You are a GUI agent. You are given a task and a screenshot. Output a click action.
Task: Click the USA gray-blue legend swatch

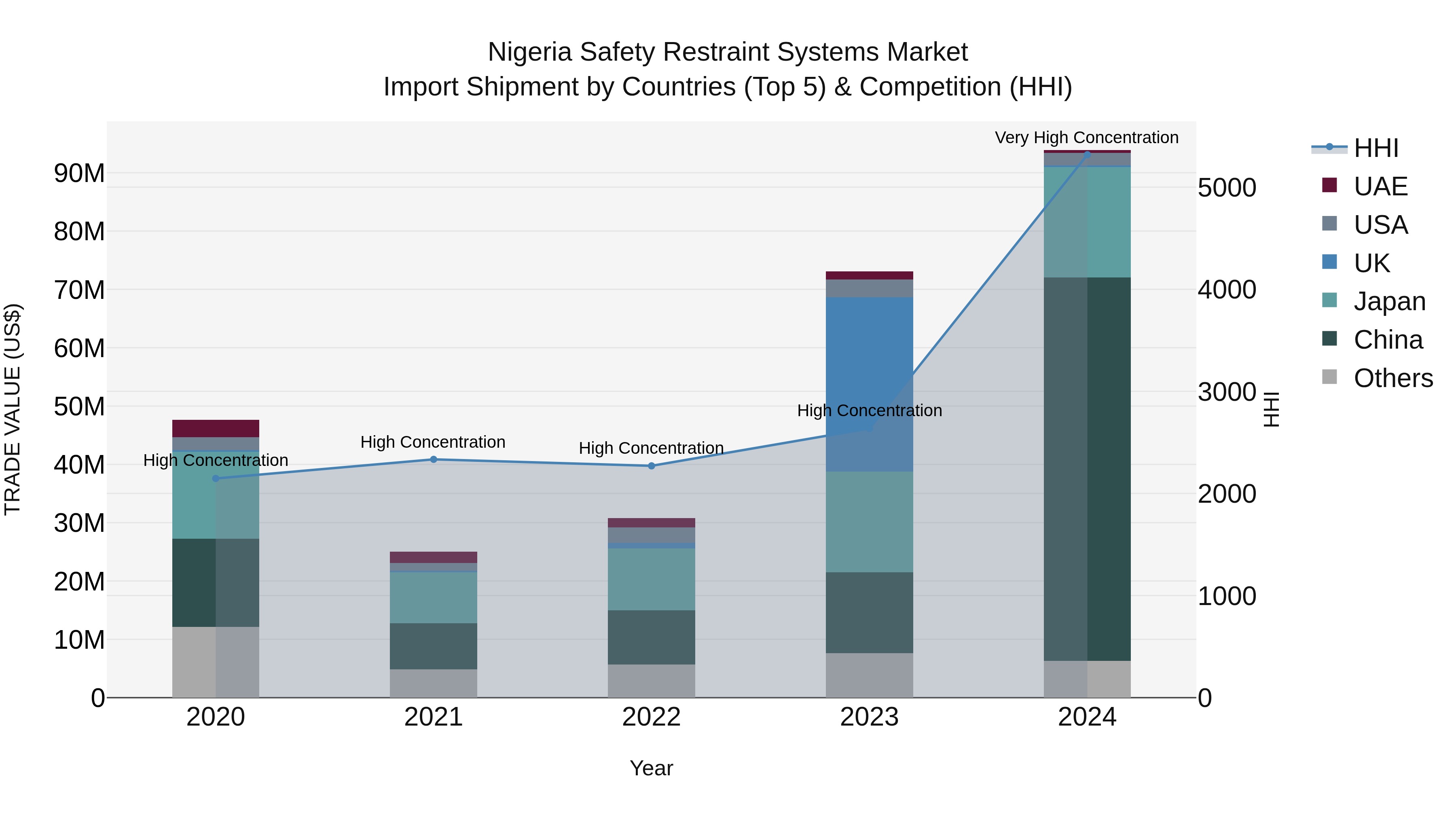pos(1329,224)
